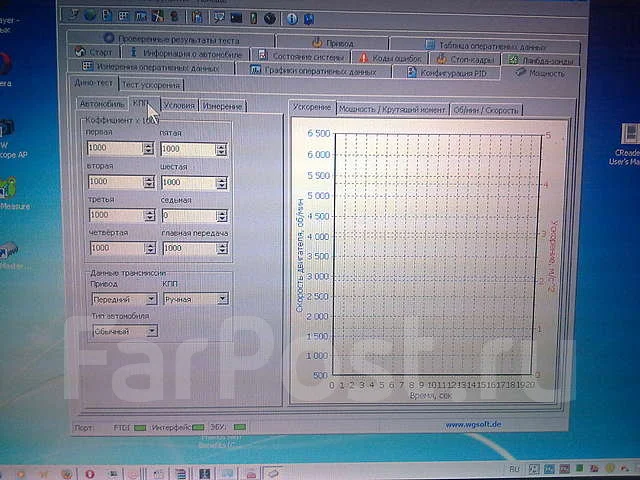Click the presentation screen toolbar icon
Screen dimensions: 640x480
pos(219,17)
